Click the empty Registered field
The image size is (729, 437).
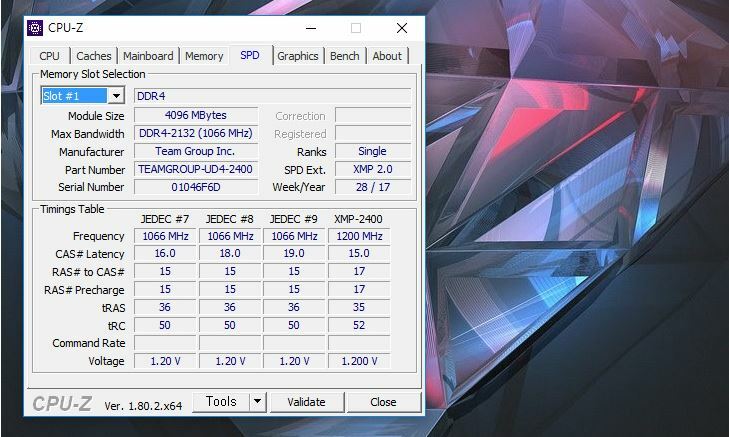click(372, 133)
